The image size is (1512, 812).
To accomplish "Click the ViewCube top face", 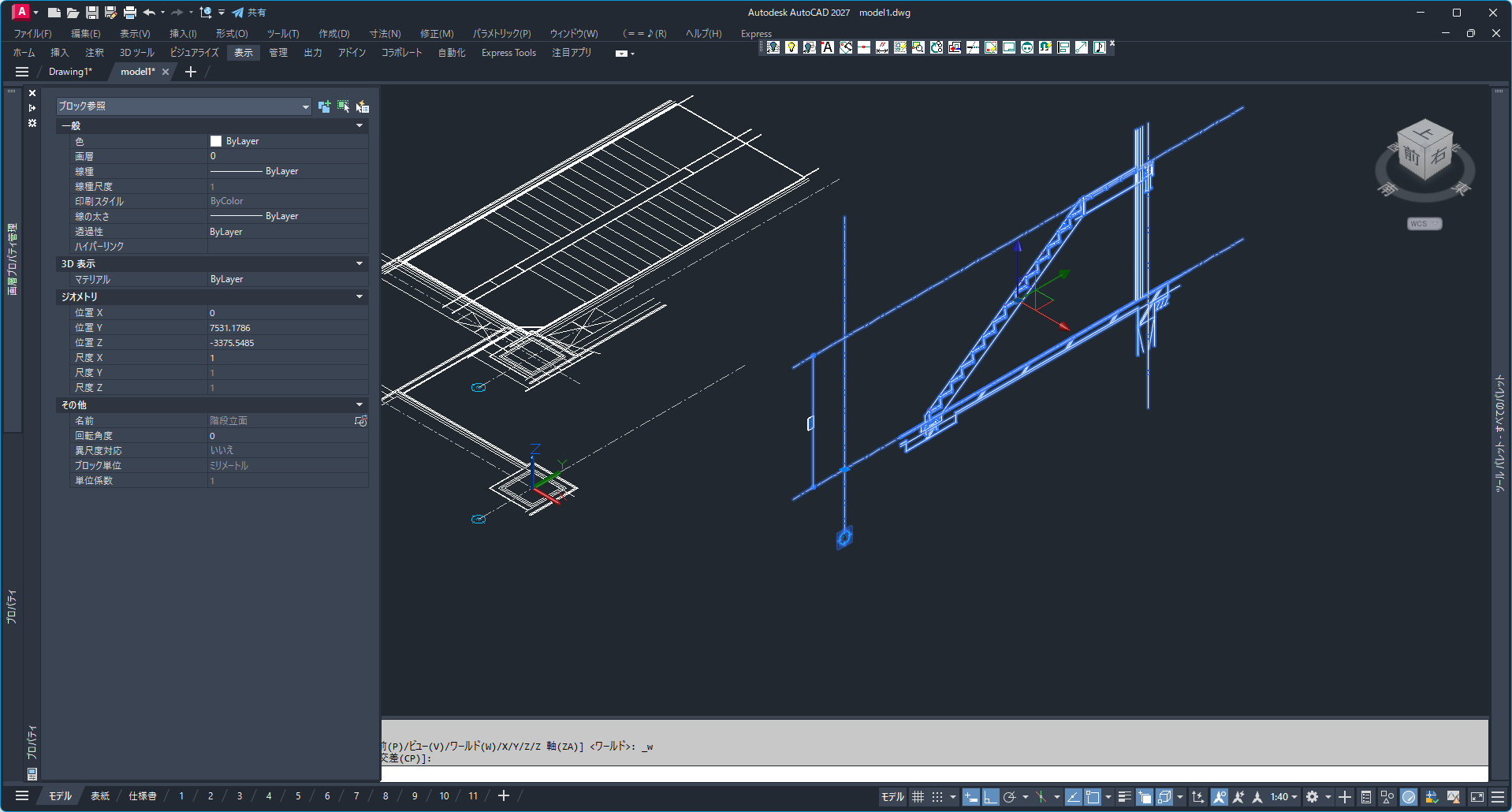I will click(1424, 132).
